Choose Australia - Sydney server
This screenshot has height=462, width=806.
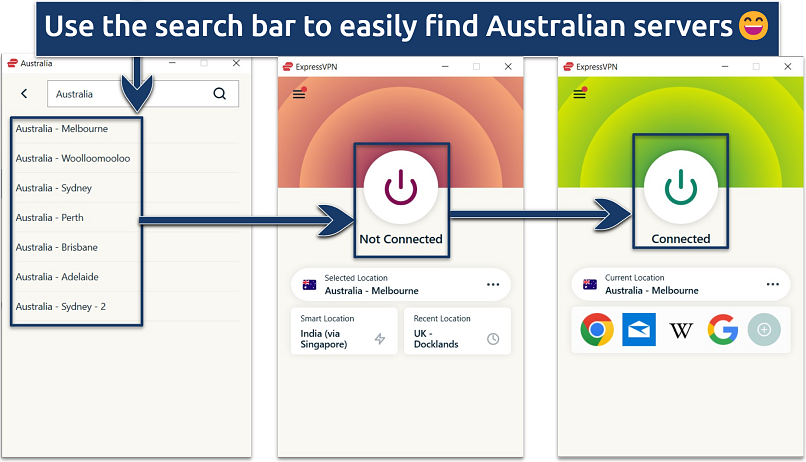pyautogui.click(x=53, y=188)
